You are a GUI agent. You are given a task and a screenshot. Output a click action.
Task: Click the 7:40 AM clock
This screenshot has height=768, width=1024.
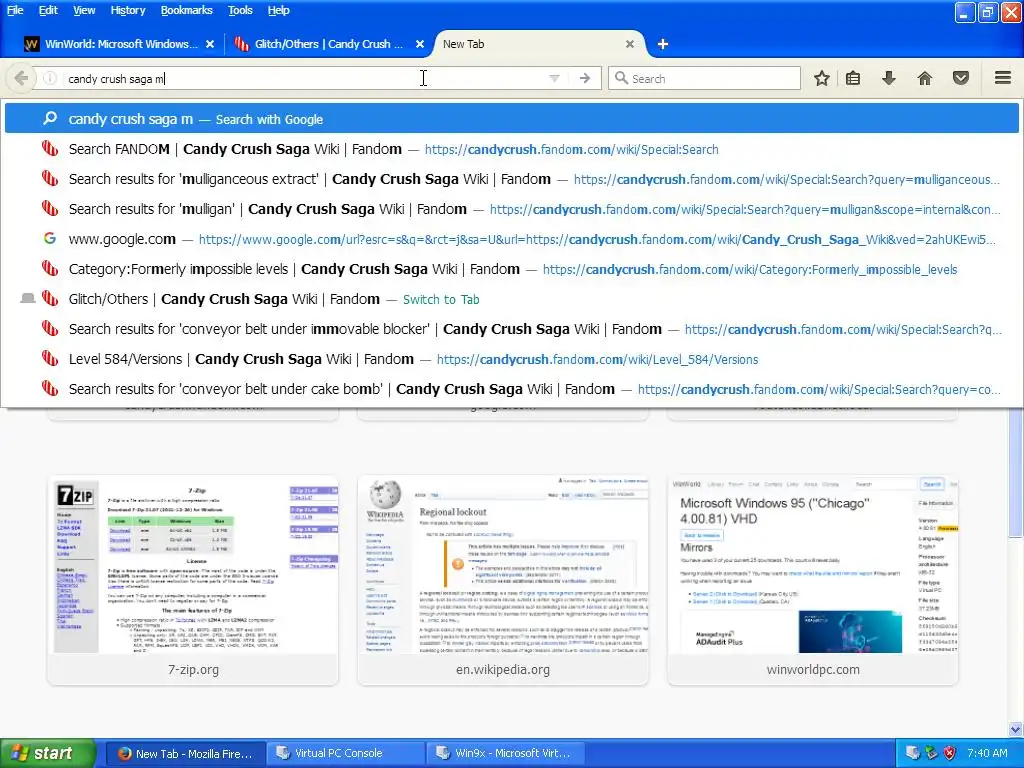987,753
